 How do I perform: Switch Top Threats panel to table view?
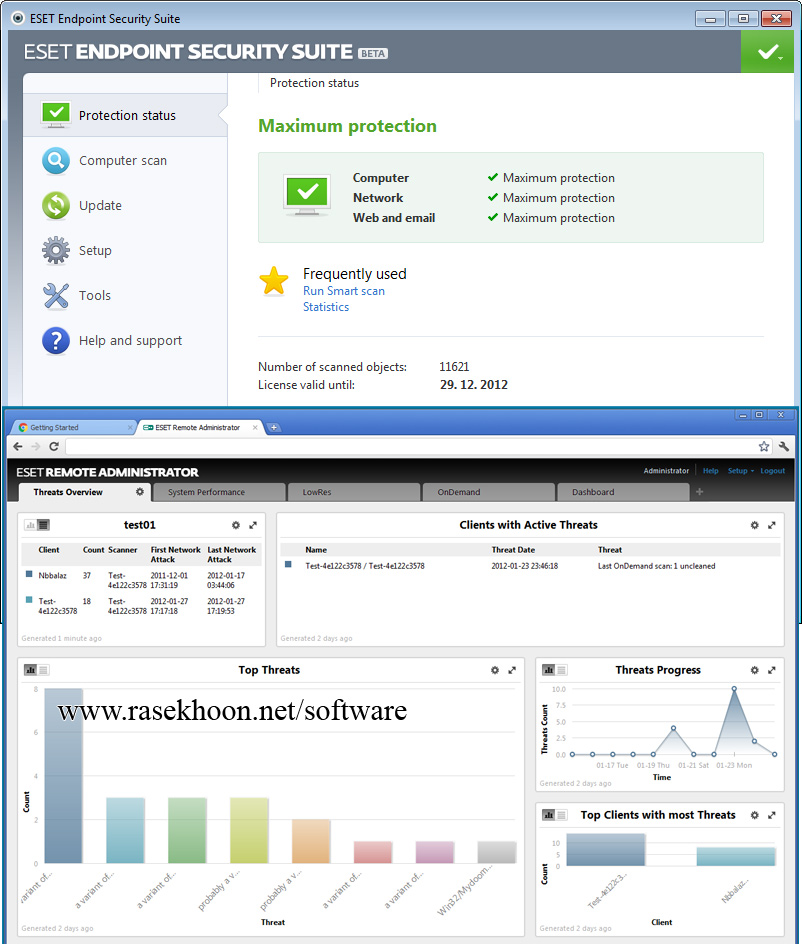43,670
